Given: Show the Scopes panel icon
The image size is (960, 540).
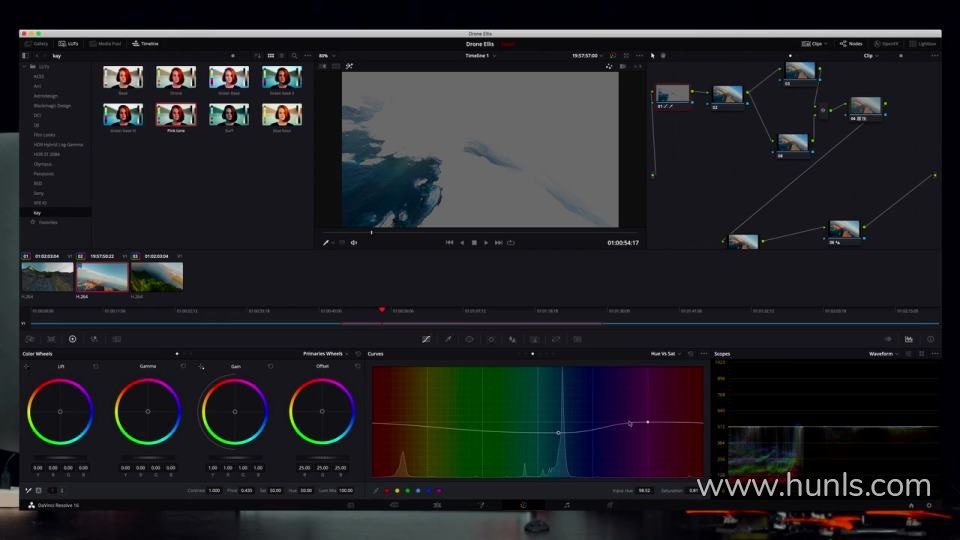Looking at the screenshot, I should coord(909,339).
